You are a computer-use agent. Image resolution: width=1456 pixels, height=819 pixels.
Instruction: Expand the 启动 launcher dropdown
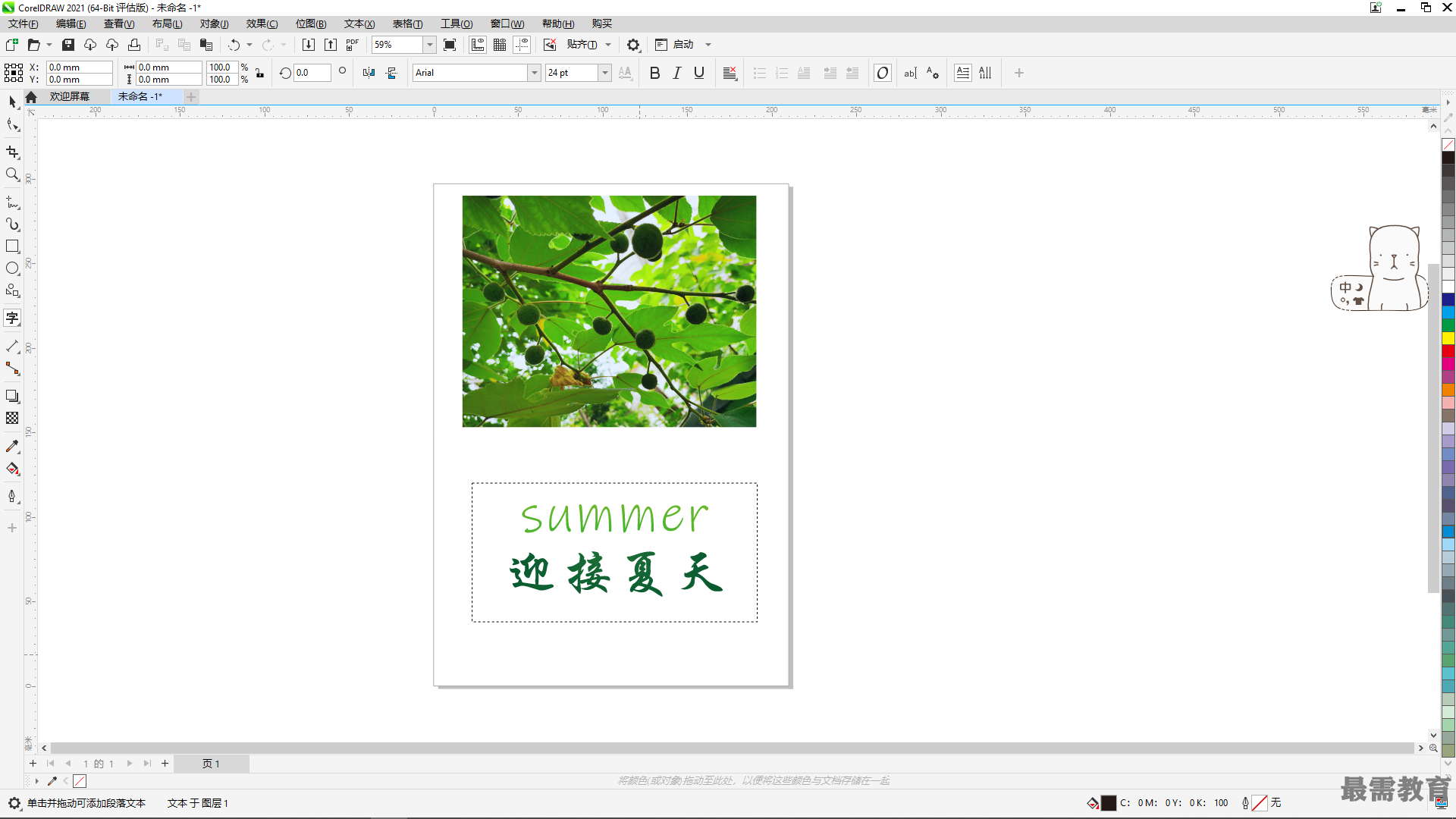[x=708, y=45]
